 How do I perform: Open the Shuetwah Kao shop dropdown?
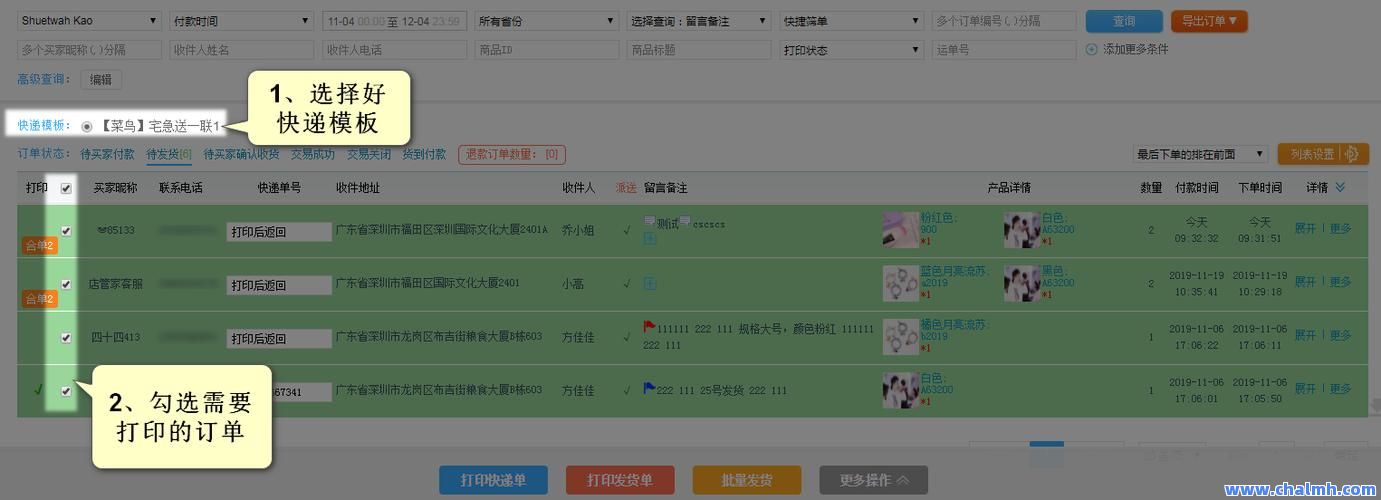[x=89, y=21]
